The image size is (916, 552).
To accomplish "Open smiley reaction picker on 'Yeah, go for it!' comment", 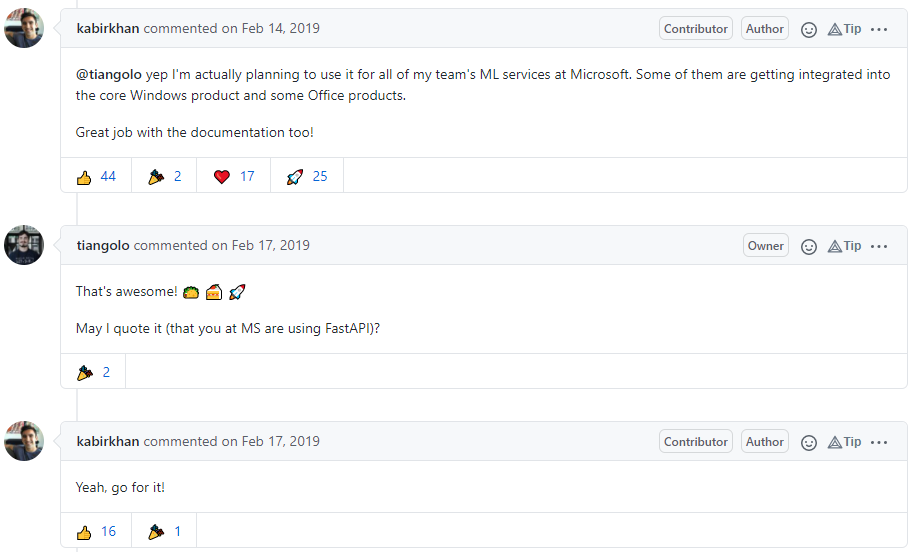I will (809, 443).
